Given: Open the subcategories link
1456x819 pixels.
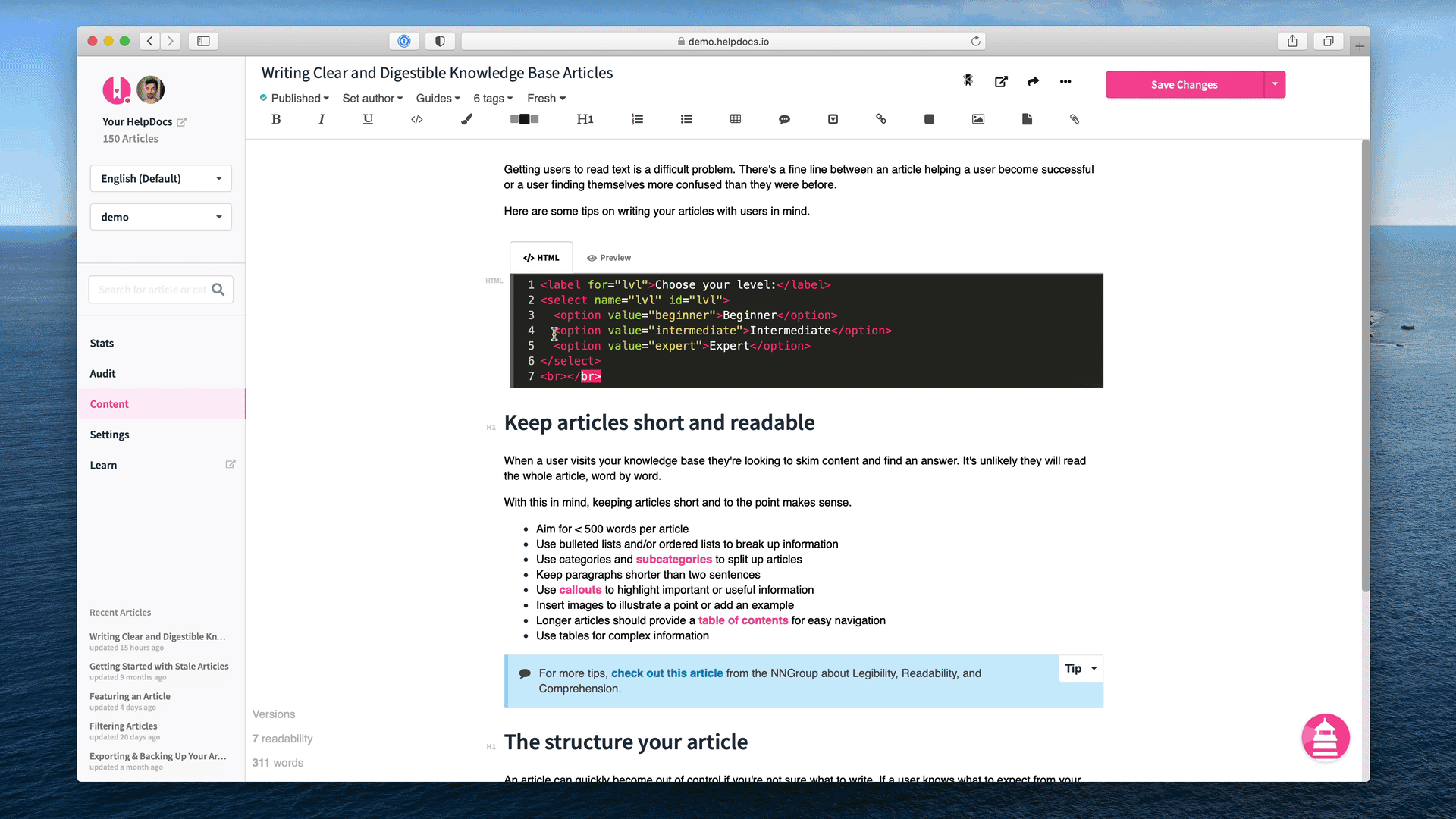Looking at the screenshot, I should click(x=673, y=560).
